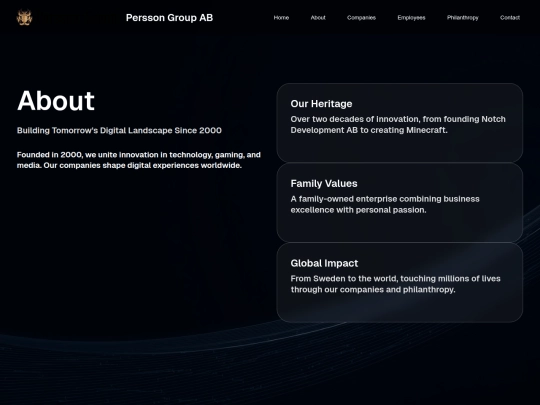The width and height of the screenshot is (540, 405).
Task: Click the "A family-owned enterprise" description
Action: tap(385, 204)
